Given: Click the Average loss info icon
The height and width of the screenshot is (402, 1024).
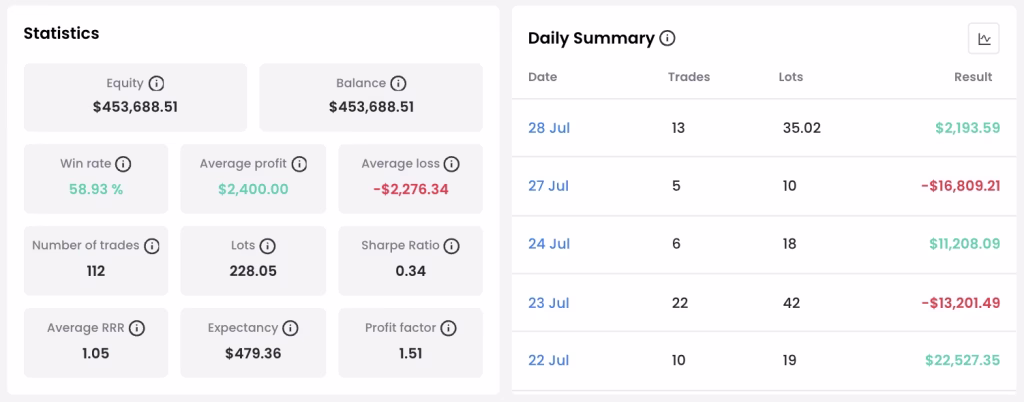Looking at the screenshot, I should (452, 164).
